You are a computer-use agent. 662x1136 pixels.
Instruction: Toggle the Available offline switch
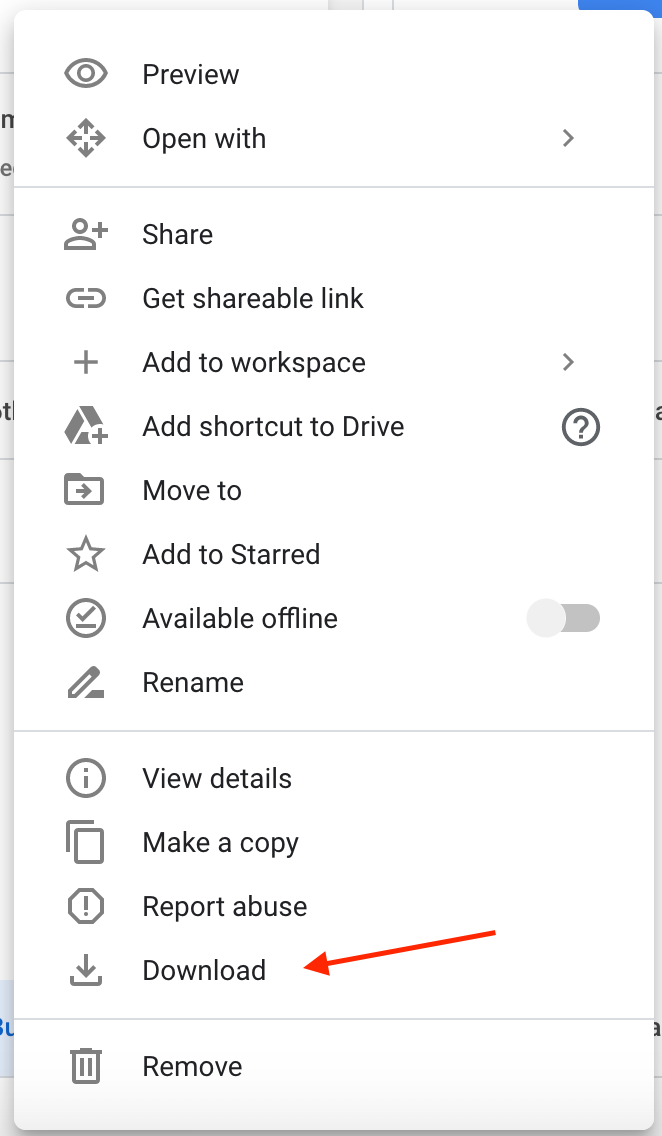click(x=563, y=618)
